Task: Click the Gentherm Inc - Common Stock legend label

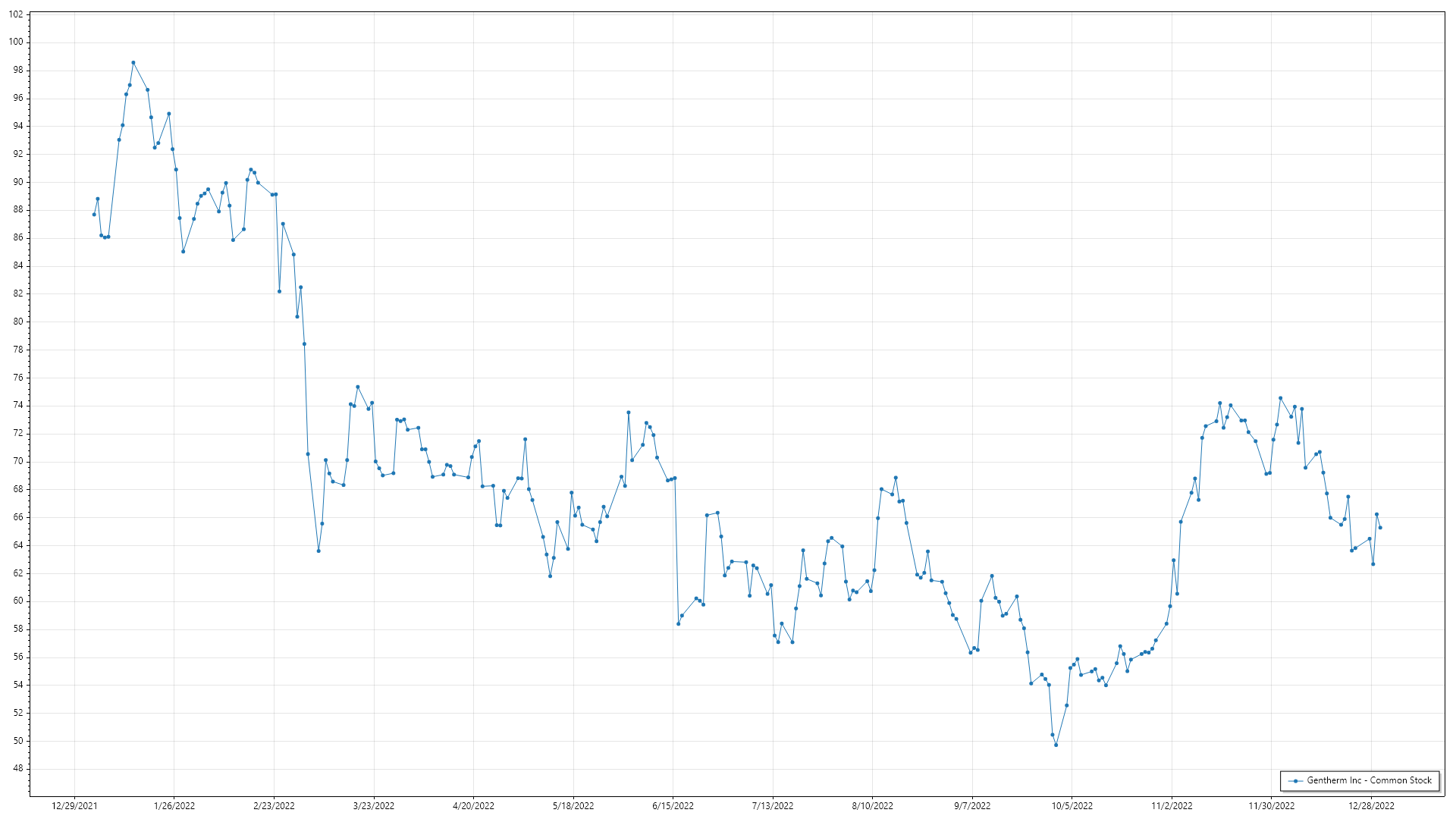Action: pyautogui.click(x=1369, y=780)
